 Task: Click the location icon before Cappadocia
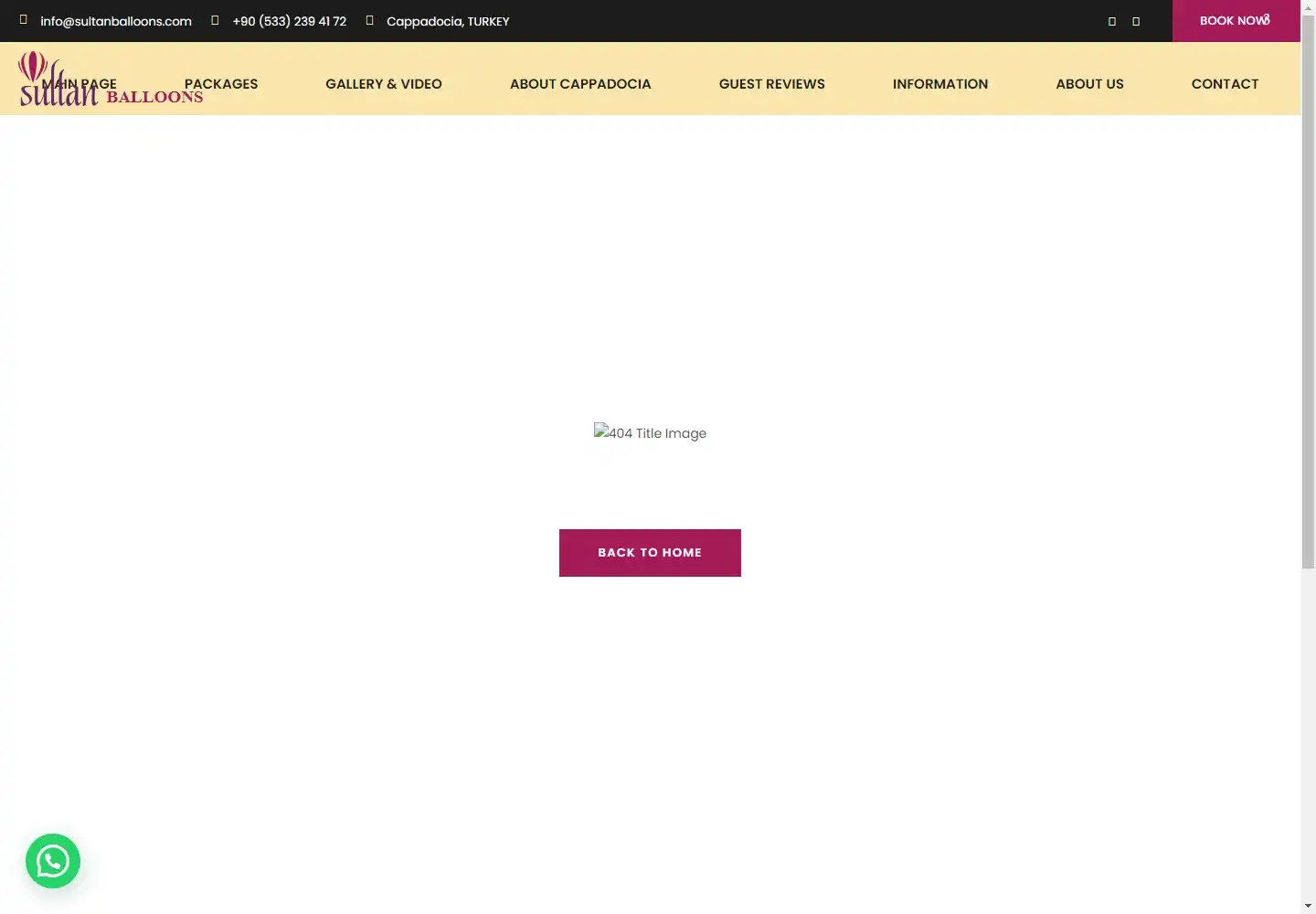point(369,19)
